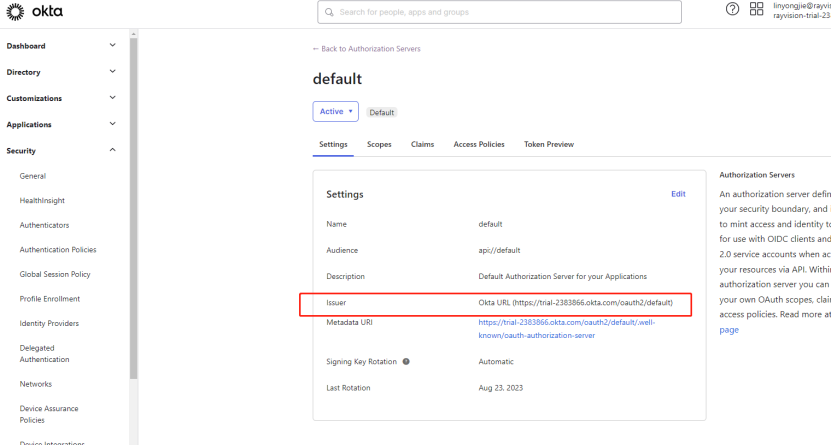Collapse the Security sidebar section
Viewport: 831px width, 446px height.
pyautogui.click(x=112, y=150)
